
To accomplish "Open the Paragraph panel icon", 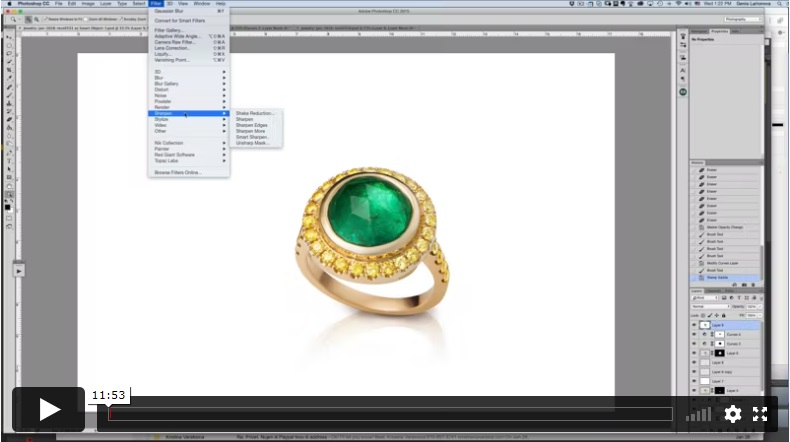I will [x=683, y=79].
